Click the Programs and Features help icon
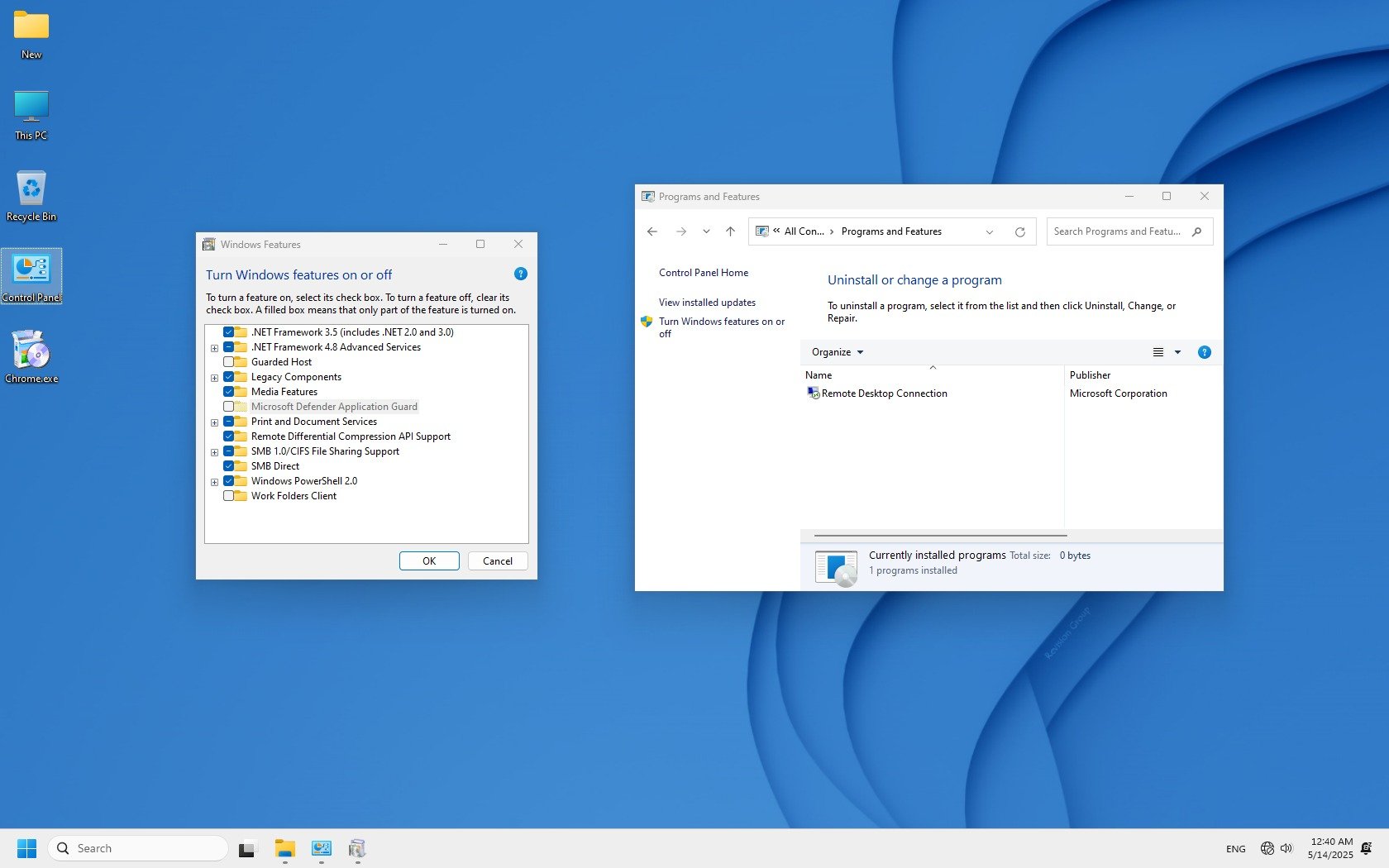This screenshot has width=1389, height=868. [1204, 352]
